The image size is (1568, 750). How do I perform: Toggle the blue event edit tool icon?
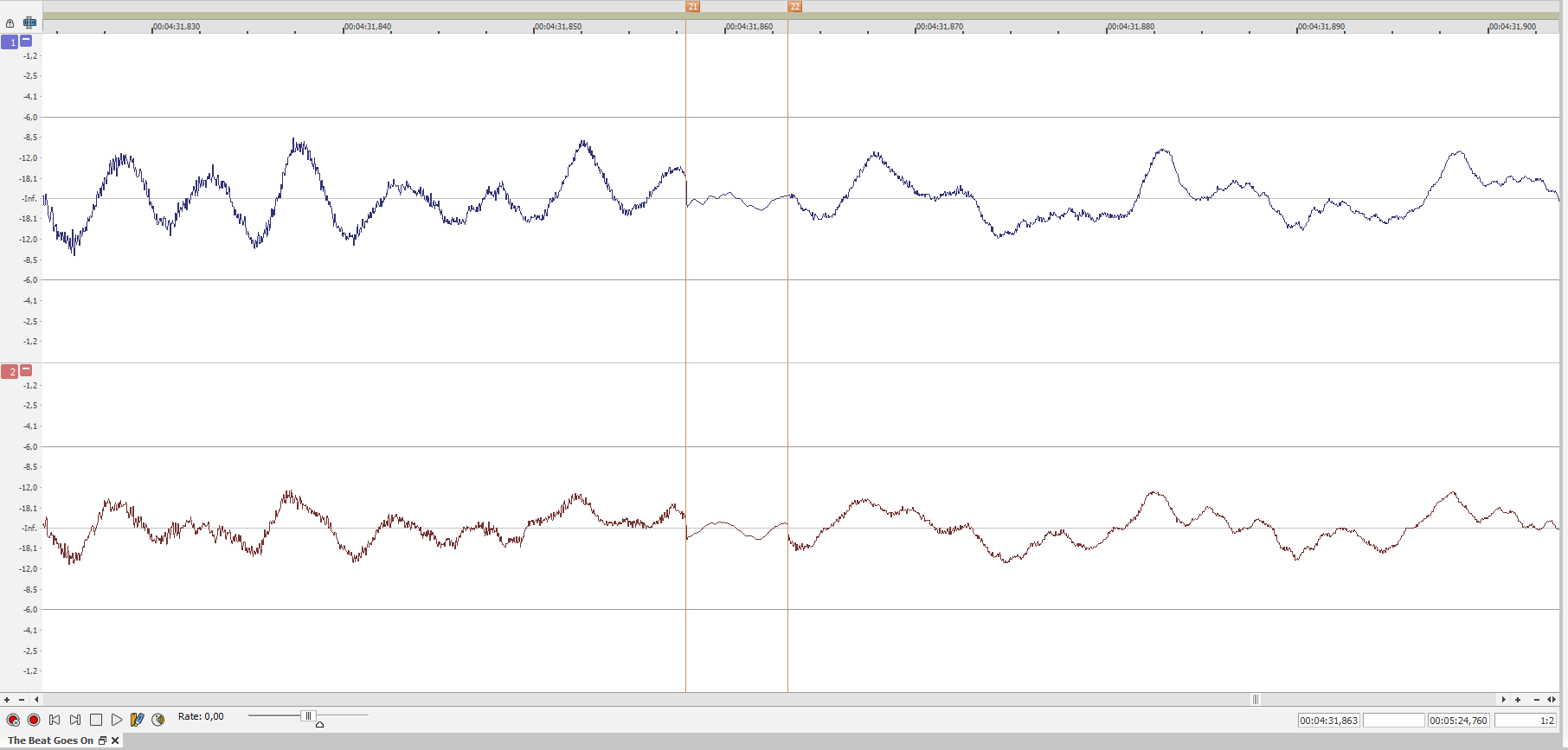[x=29, y=22]
